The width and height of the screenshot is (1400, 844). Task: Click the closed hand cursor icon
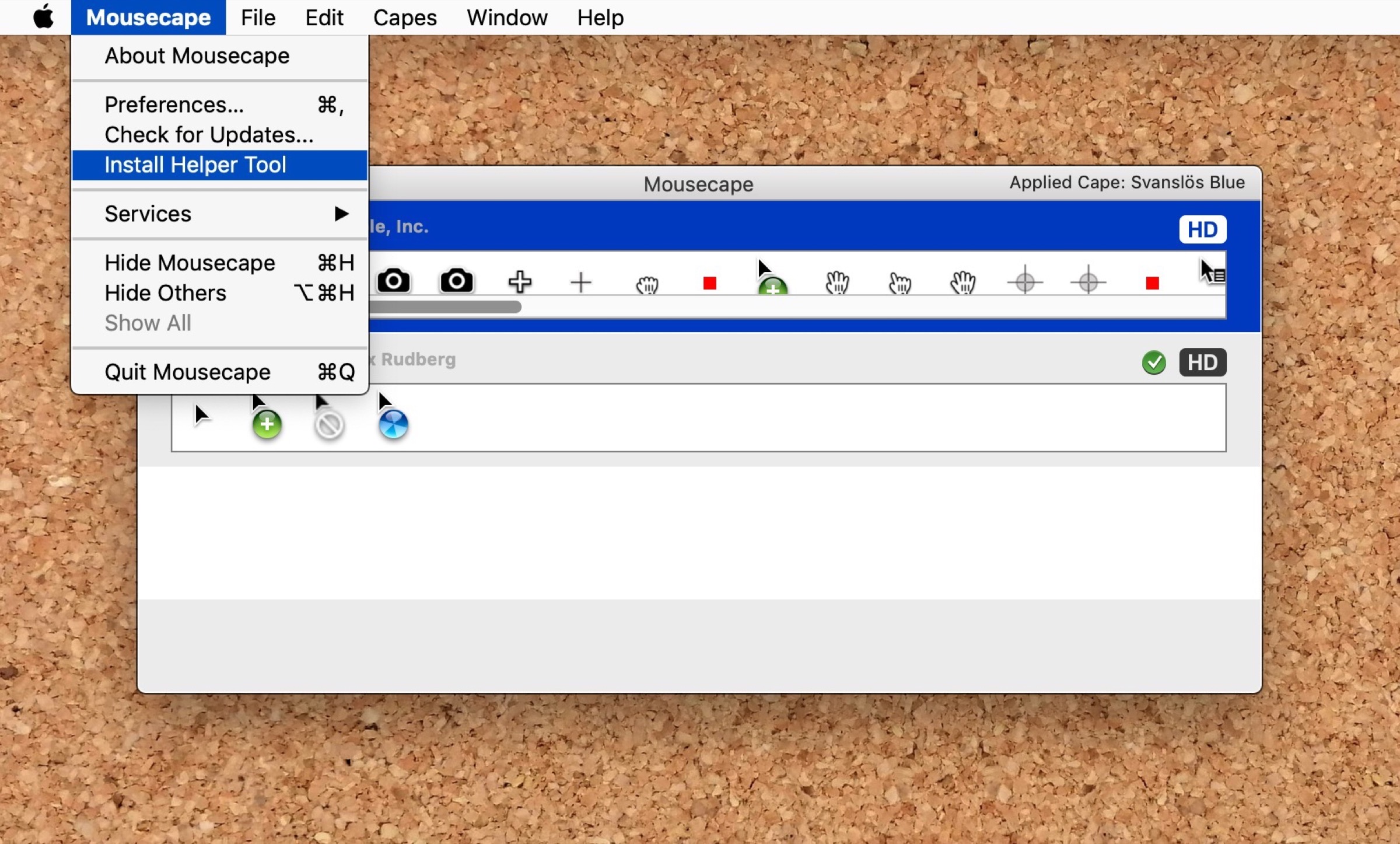point(647,285)
